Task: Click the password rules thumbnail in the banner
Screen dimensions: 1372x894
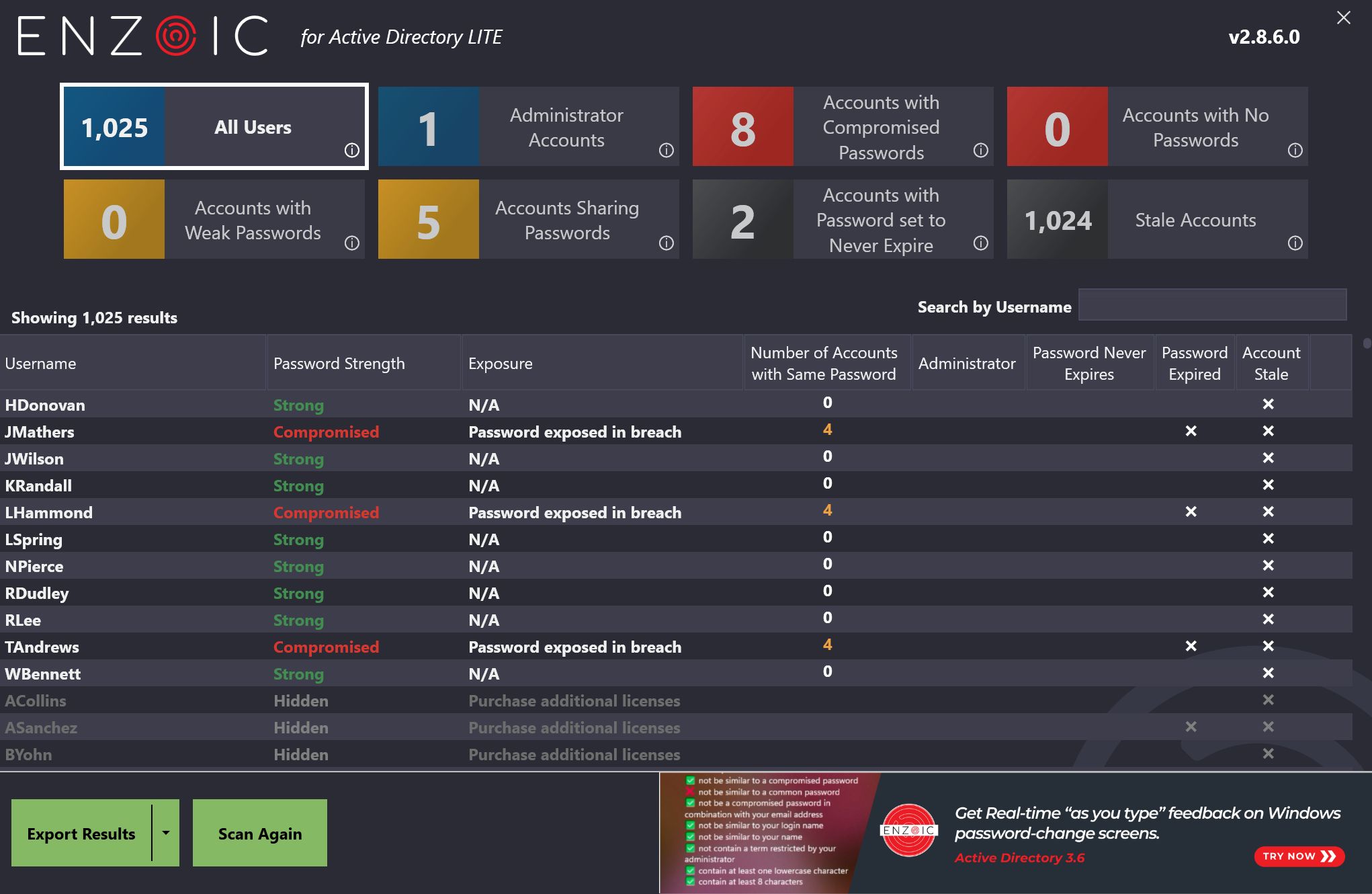Action: point(769,832)
